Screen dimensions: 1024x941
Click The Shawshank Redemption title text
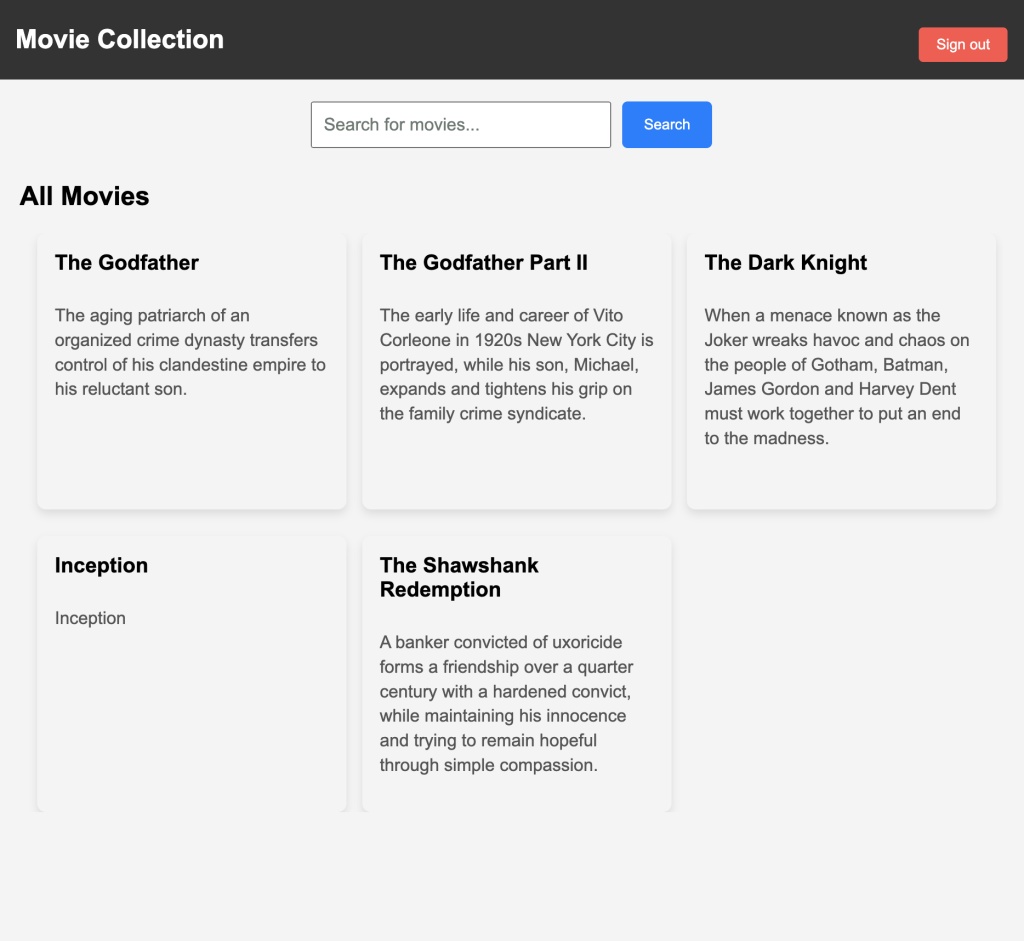point(459,577)
